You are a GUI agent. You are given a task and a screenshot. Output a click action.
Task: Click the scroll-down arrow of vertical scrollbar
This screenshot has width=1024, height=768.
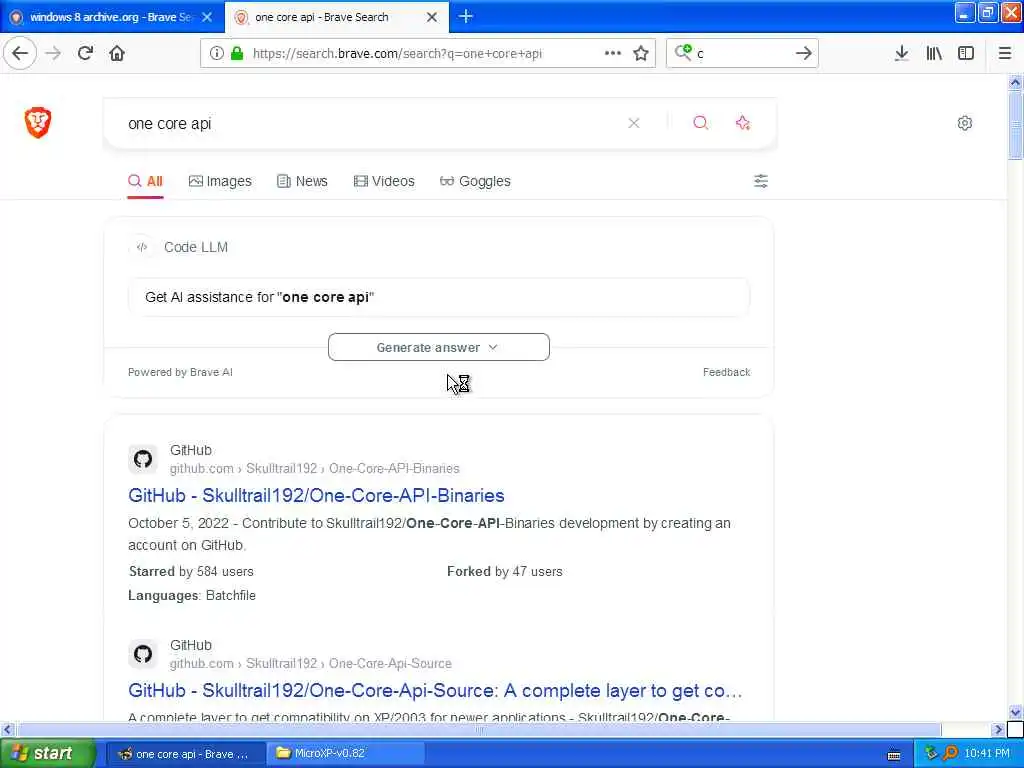click(1015, 712)
